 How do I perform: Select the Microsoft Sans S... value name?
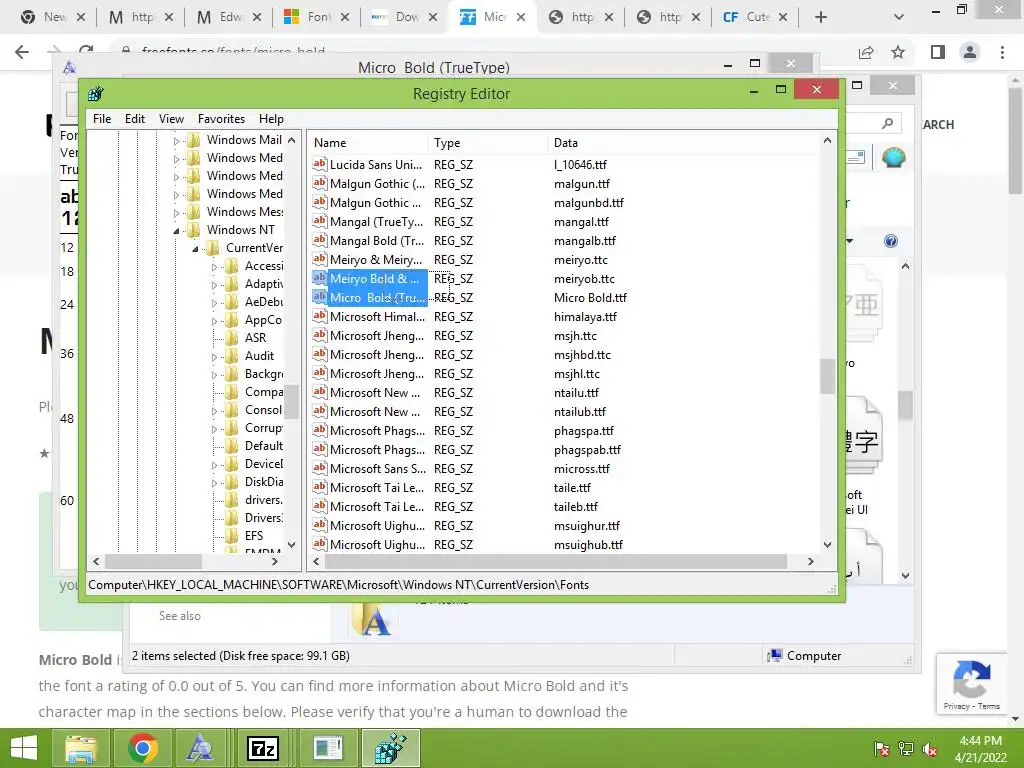coord(377,468)
